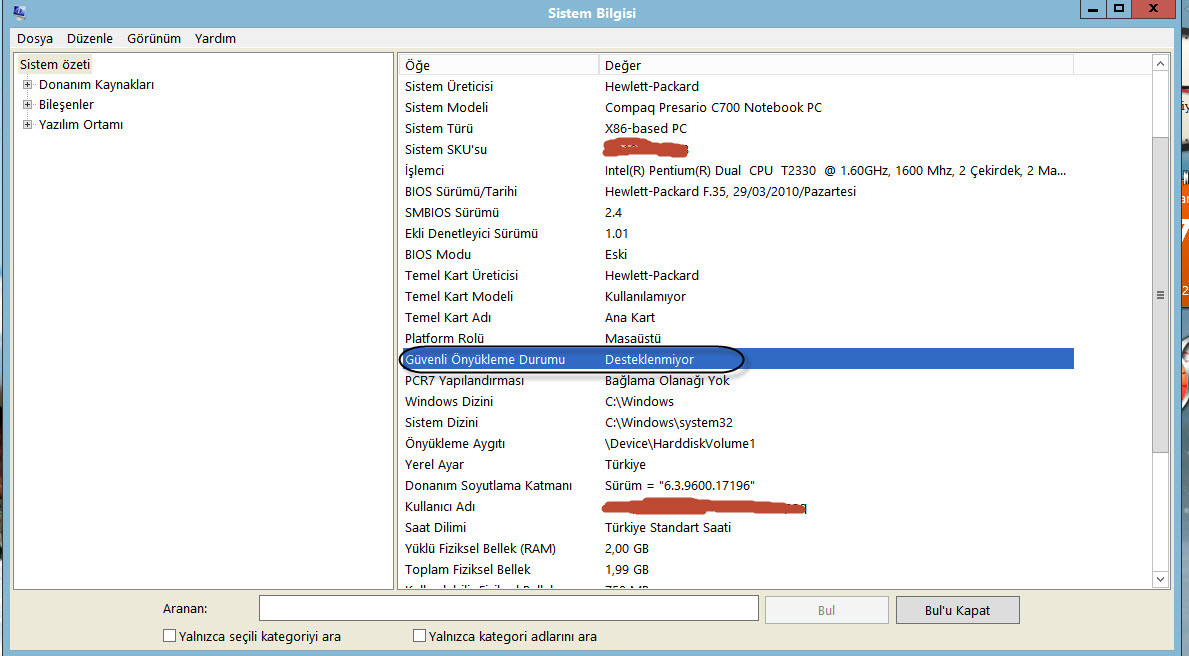Select Donanım Kaynakları tree item
This screenshot has width=1189, height=656.
point(96,85)
